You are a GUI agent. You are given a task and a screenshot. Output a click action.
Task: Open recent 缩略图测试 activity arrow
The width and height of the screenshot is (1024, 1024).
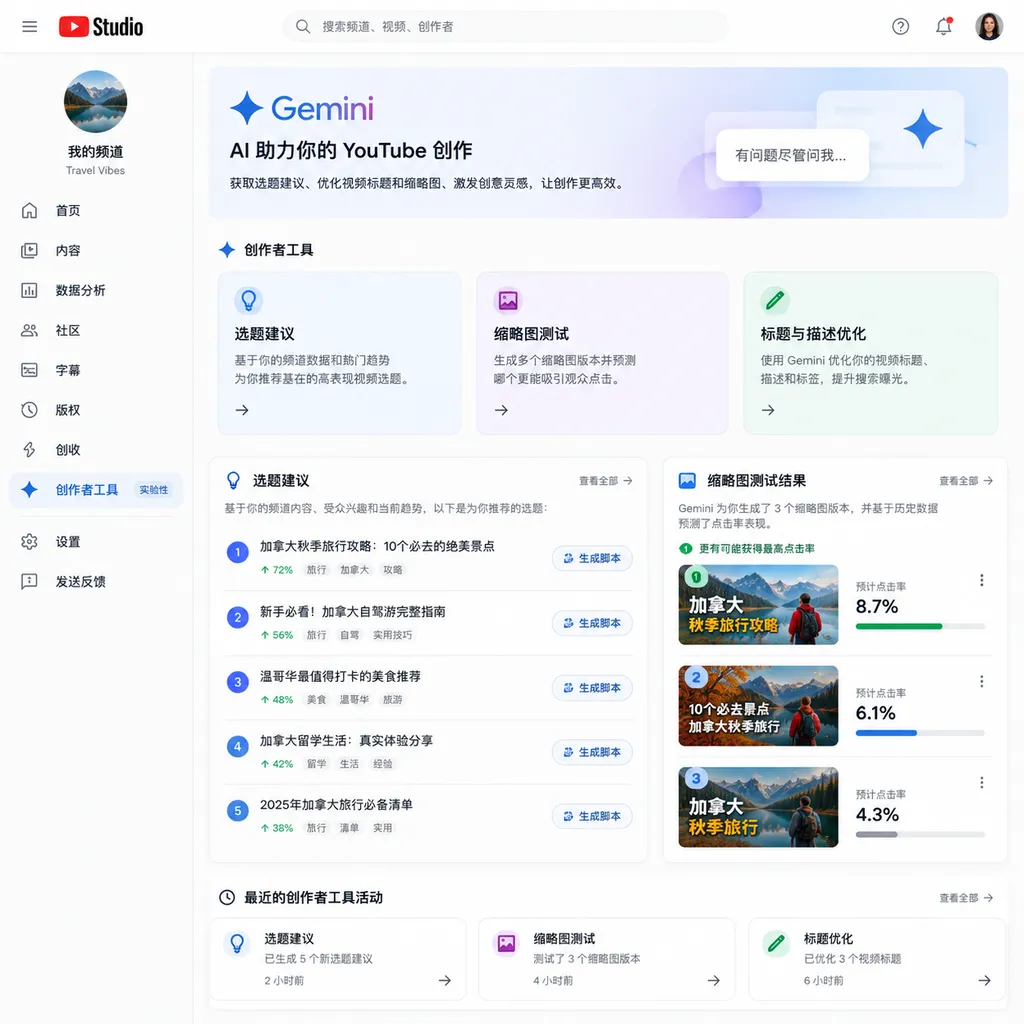(x=714, y=980)
